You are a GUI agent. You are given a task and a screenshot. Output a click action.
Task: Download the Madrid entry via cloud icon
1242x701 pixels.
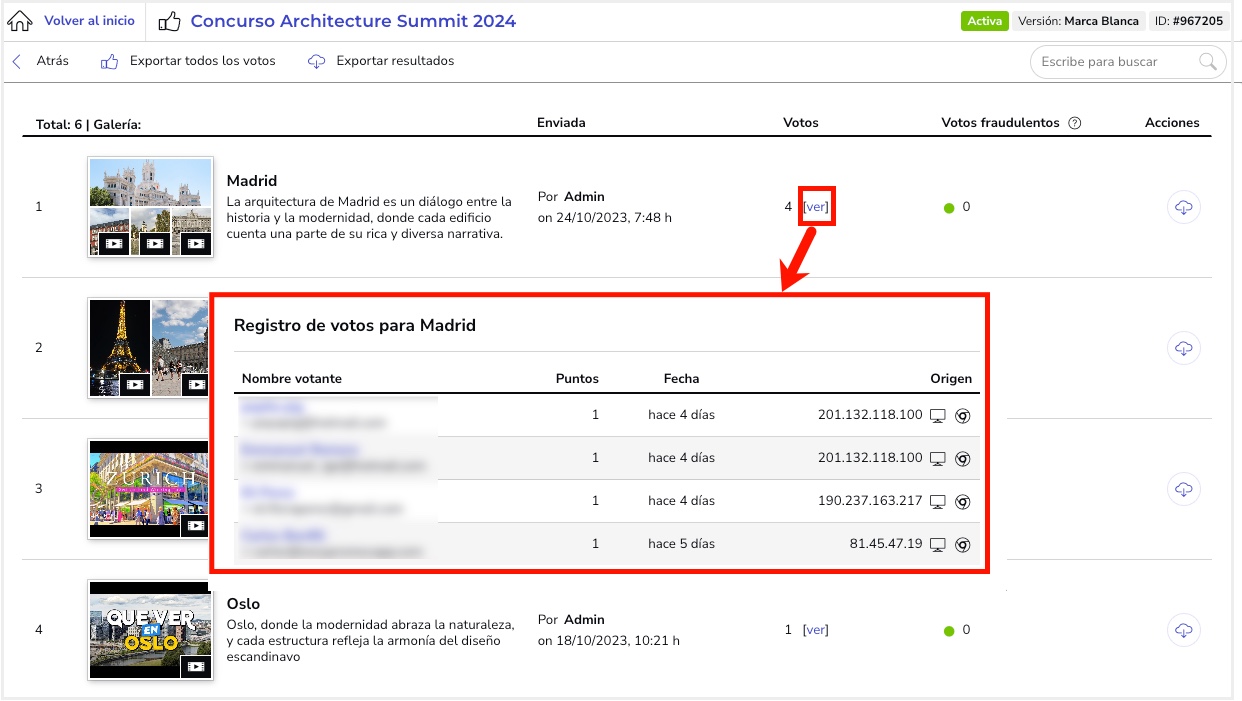coord(1183,207)
